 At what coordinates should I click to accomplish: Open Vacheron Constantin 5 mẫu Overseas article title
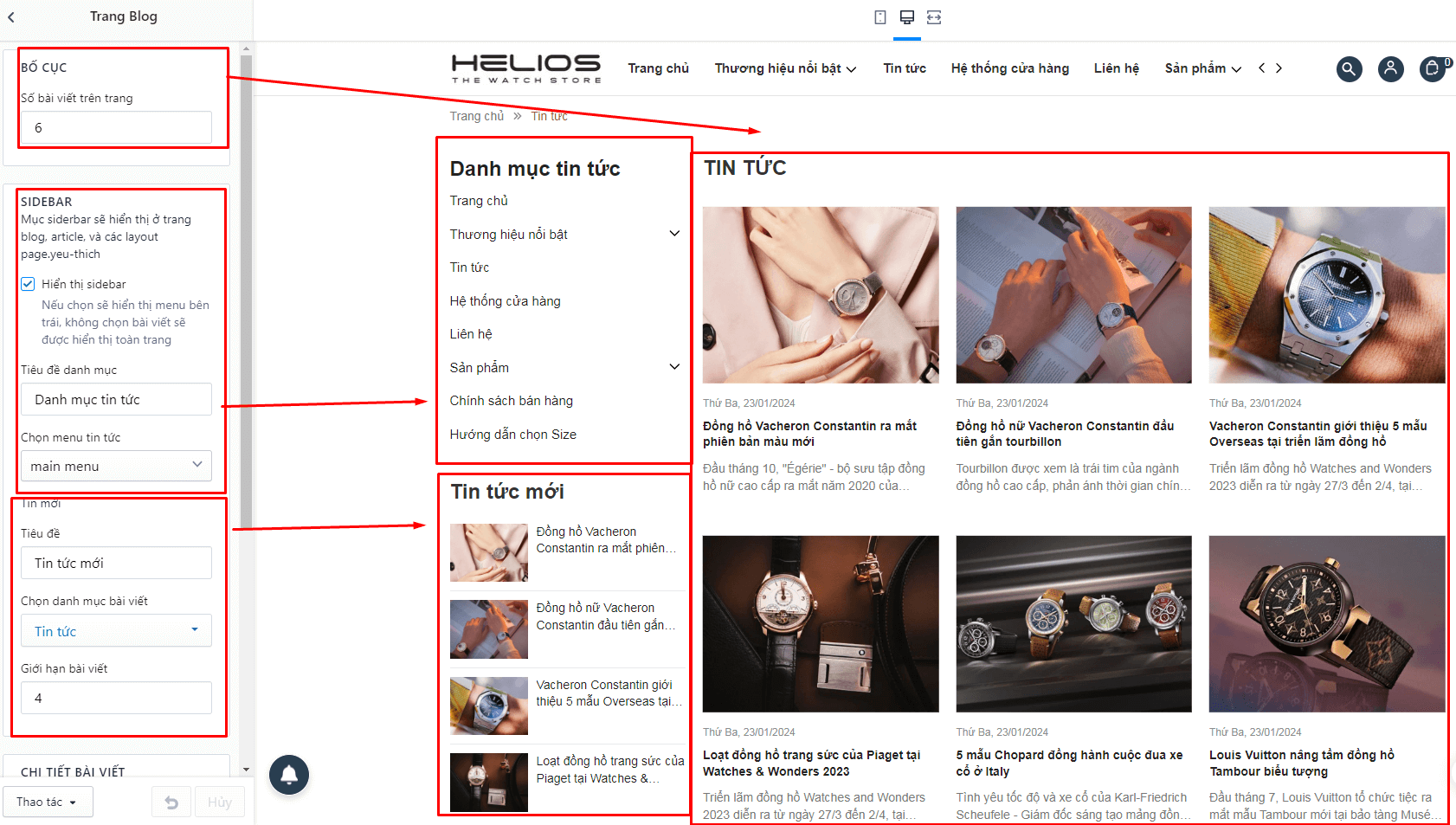tap(1317, 434)
